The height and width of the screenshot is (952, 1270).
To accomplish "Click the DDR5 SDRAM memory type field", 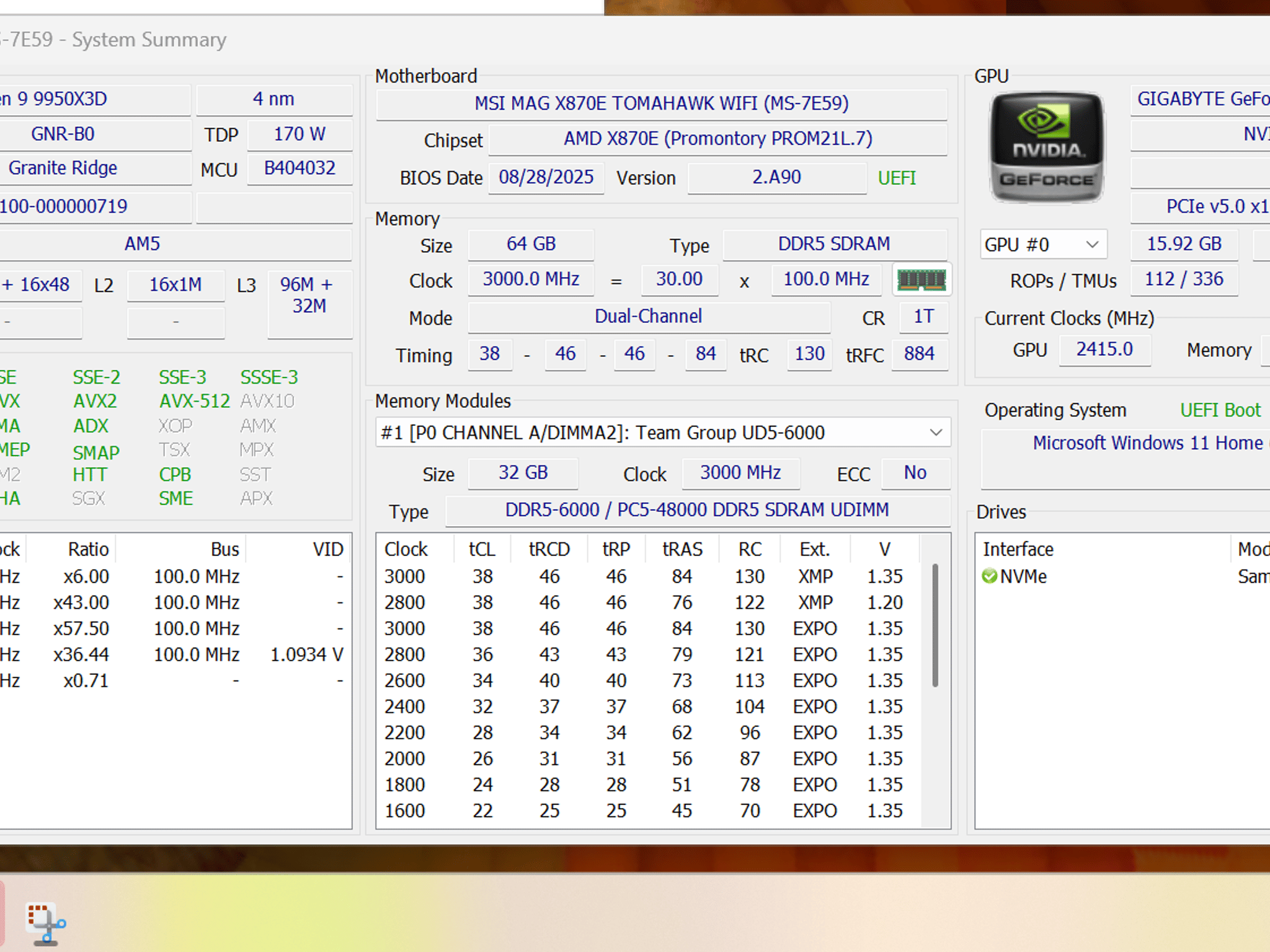I will 835,244.
